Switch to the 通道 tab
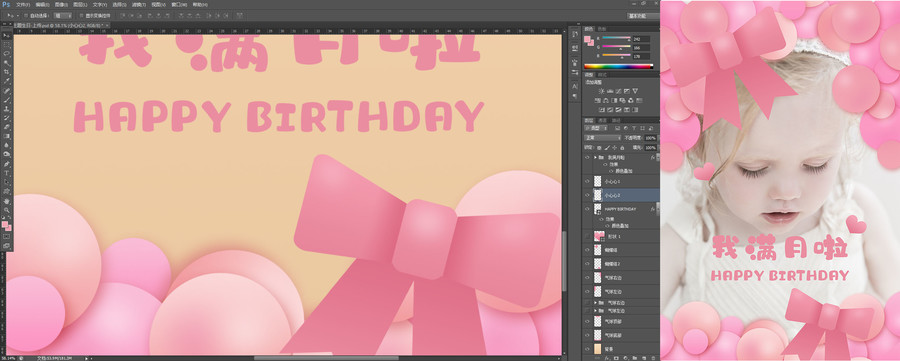Viewport: 900px width, 361px height. (x=602, y=121)
